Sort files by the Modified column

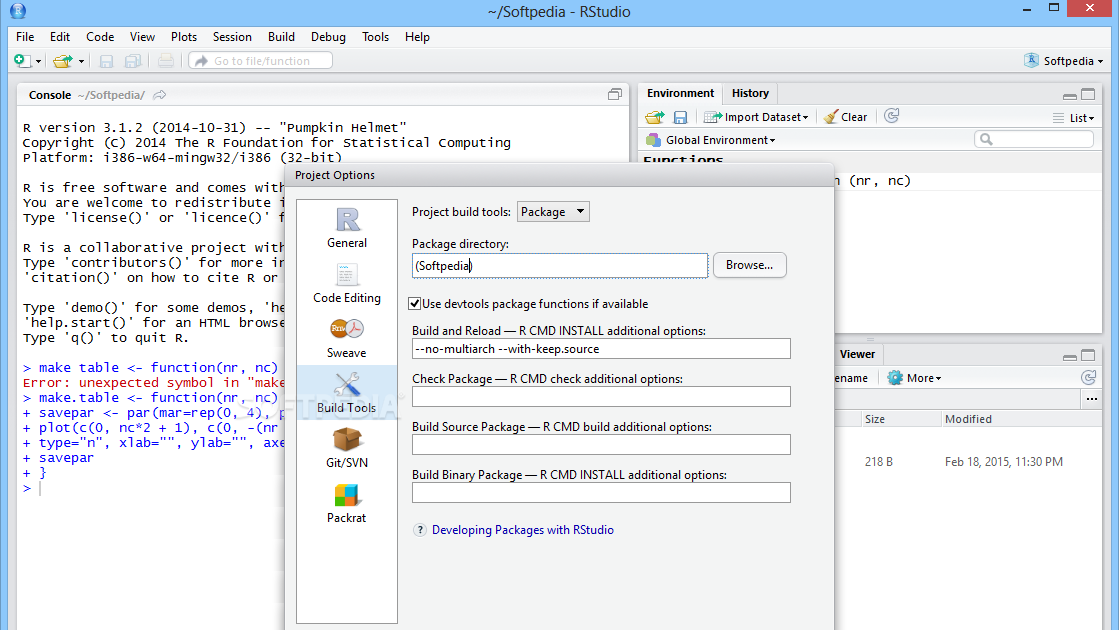coord(968,419)
